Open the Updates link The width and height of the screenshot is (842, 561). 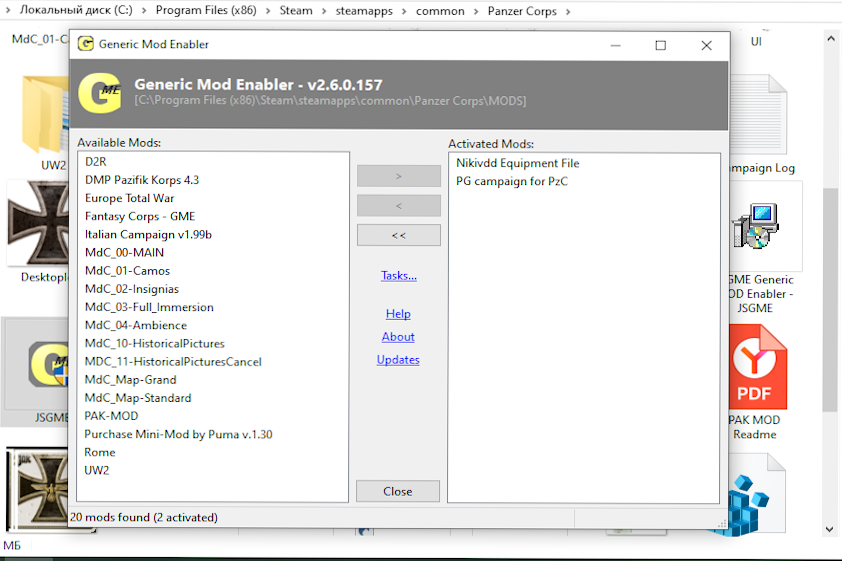[x=398, y=360]
